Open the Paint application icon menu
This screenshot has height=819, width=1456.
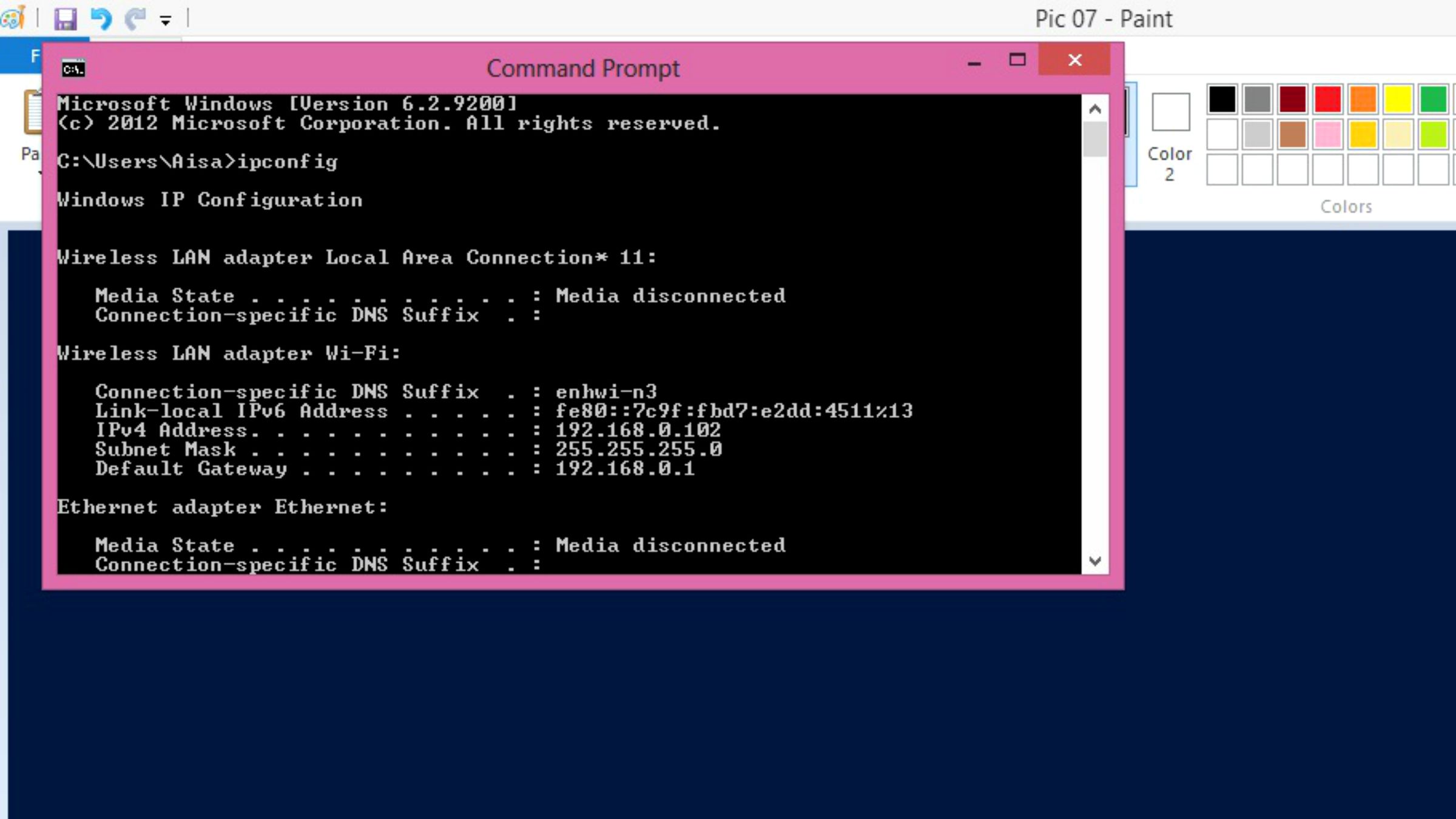pyautogui.click(x=13, y=18)
